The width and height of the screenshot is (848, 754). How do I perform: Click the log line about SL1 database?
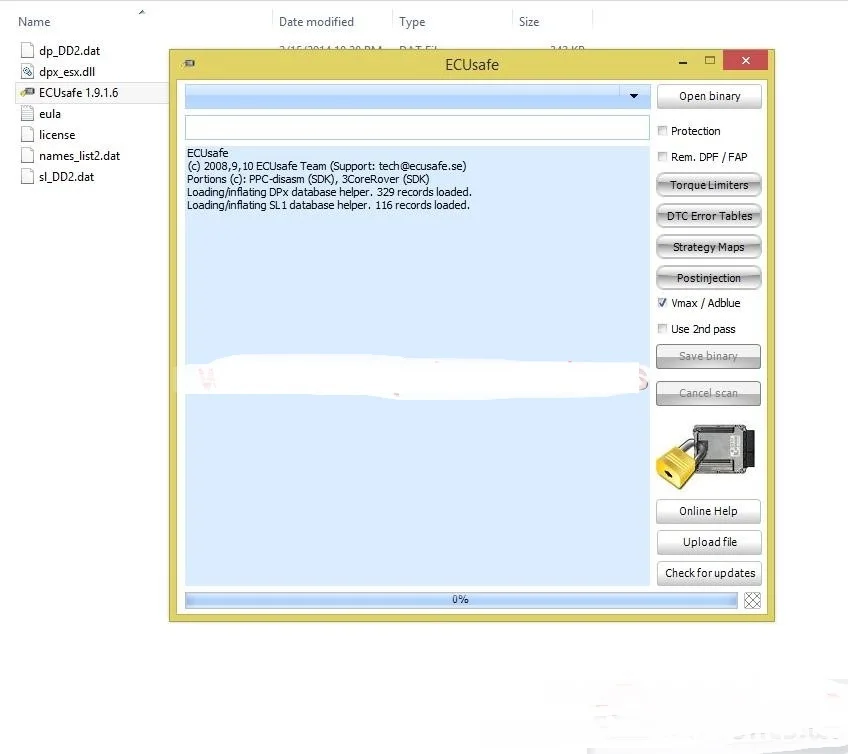[328, 205]
